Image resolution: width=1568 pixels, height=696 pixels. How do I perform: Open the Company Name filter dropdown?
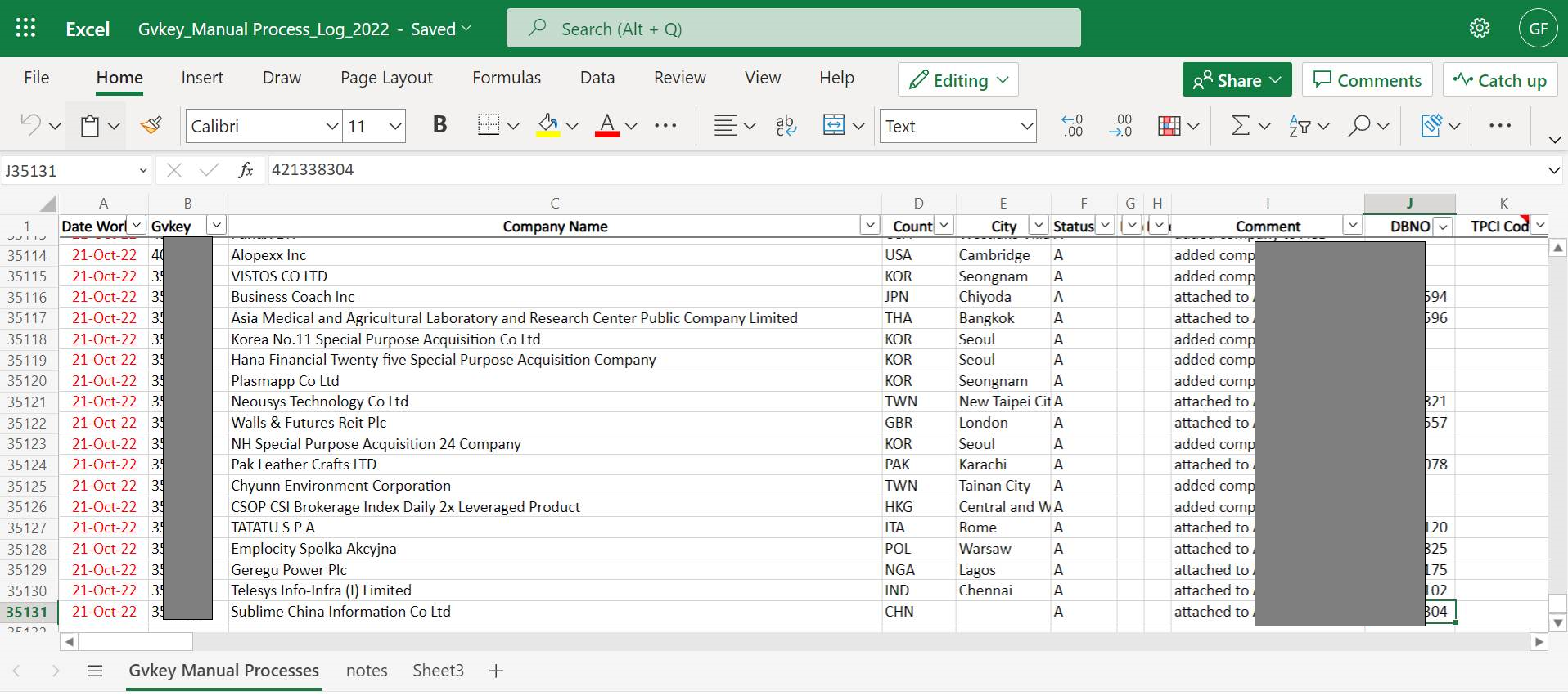(869, 226)
